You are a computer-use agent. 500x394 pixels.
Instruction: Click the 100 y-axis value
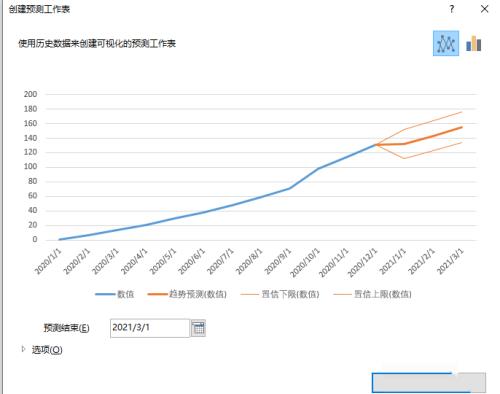(30, 167)
